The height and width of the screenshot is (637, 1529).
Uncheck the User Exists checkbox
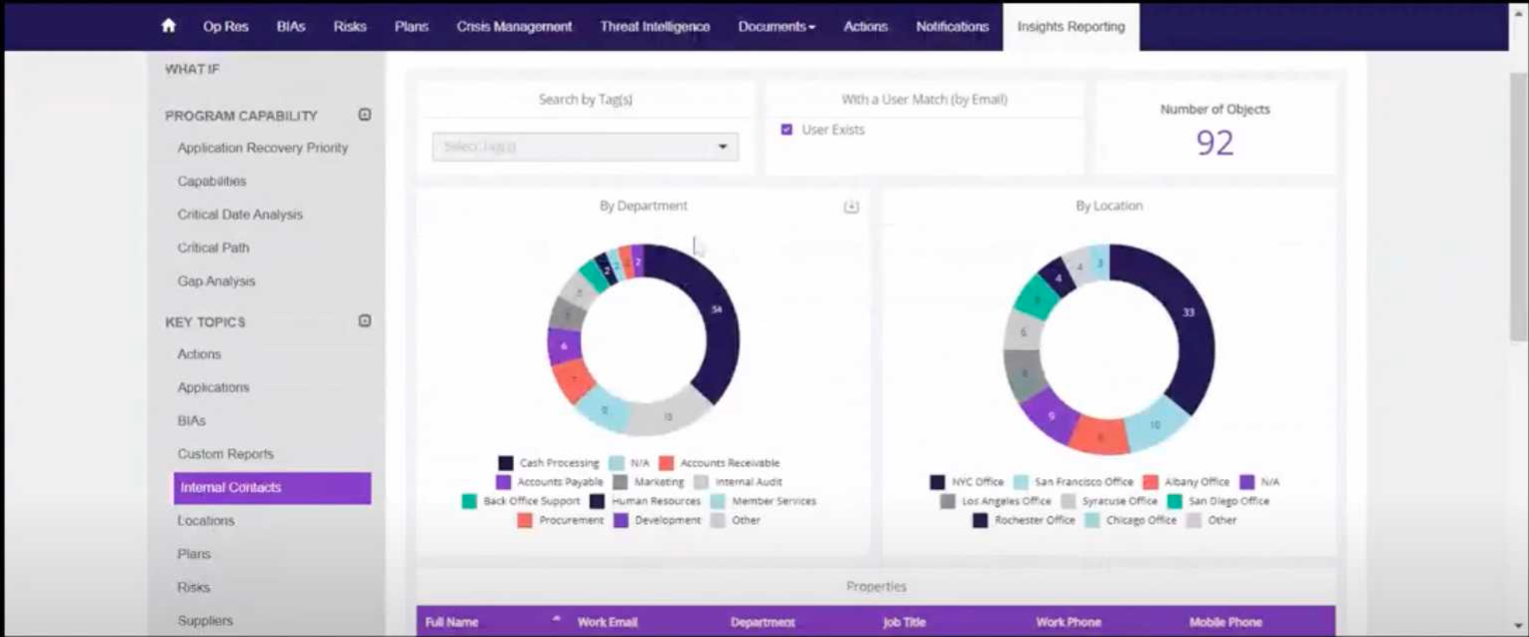(787, 130)
